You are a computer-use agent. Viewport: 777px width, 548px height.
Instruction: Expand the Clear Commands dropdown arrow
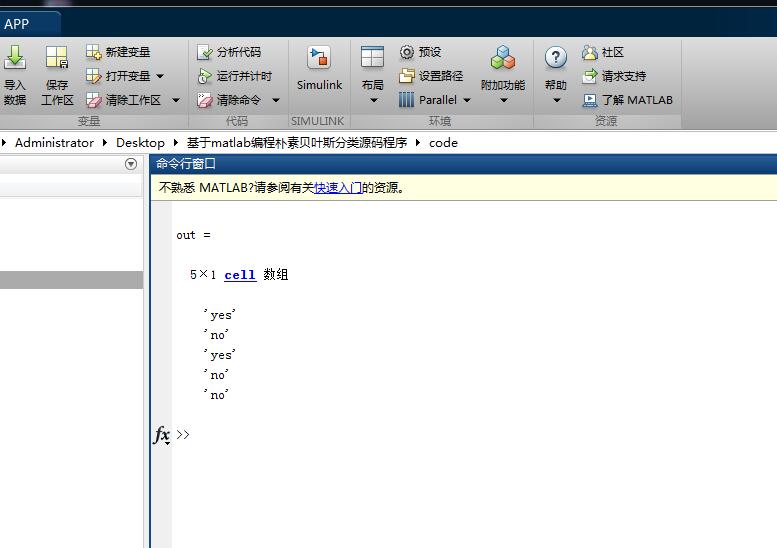pyautogui.click(x=276, y=100)
